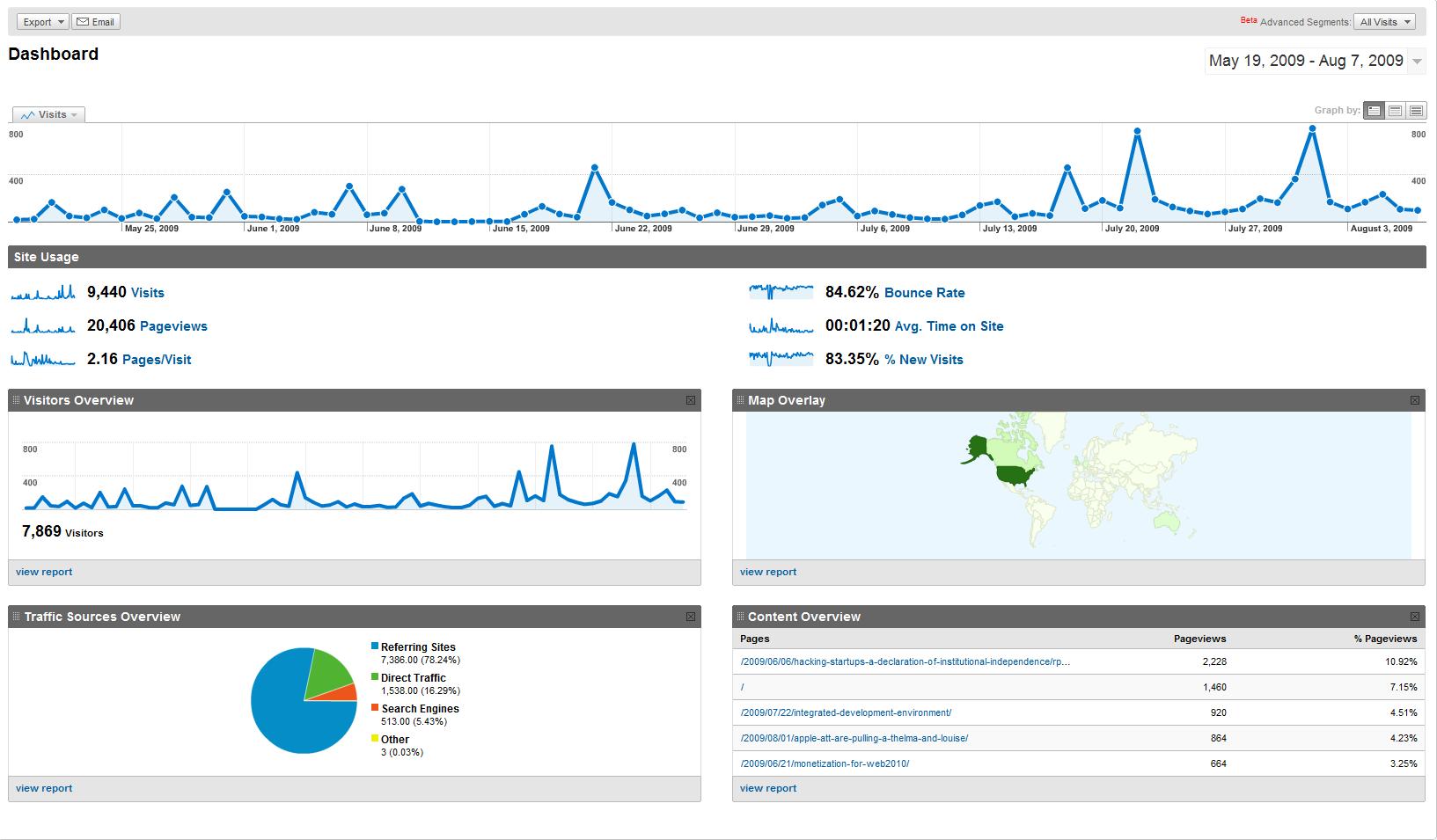This screenshot has width=1437, height=840.
Task: Click the 7,869 Visitors total
Action: [62, 531]
